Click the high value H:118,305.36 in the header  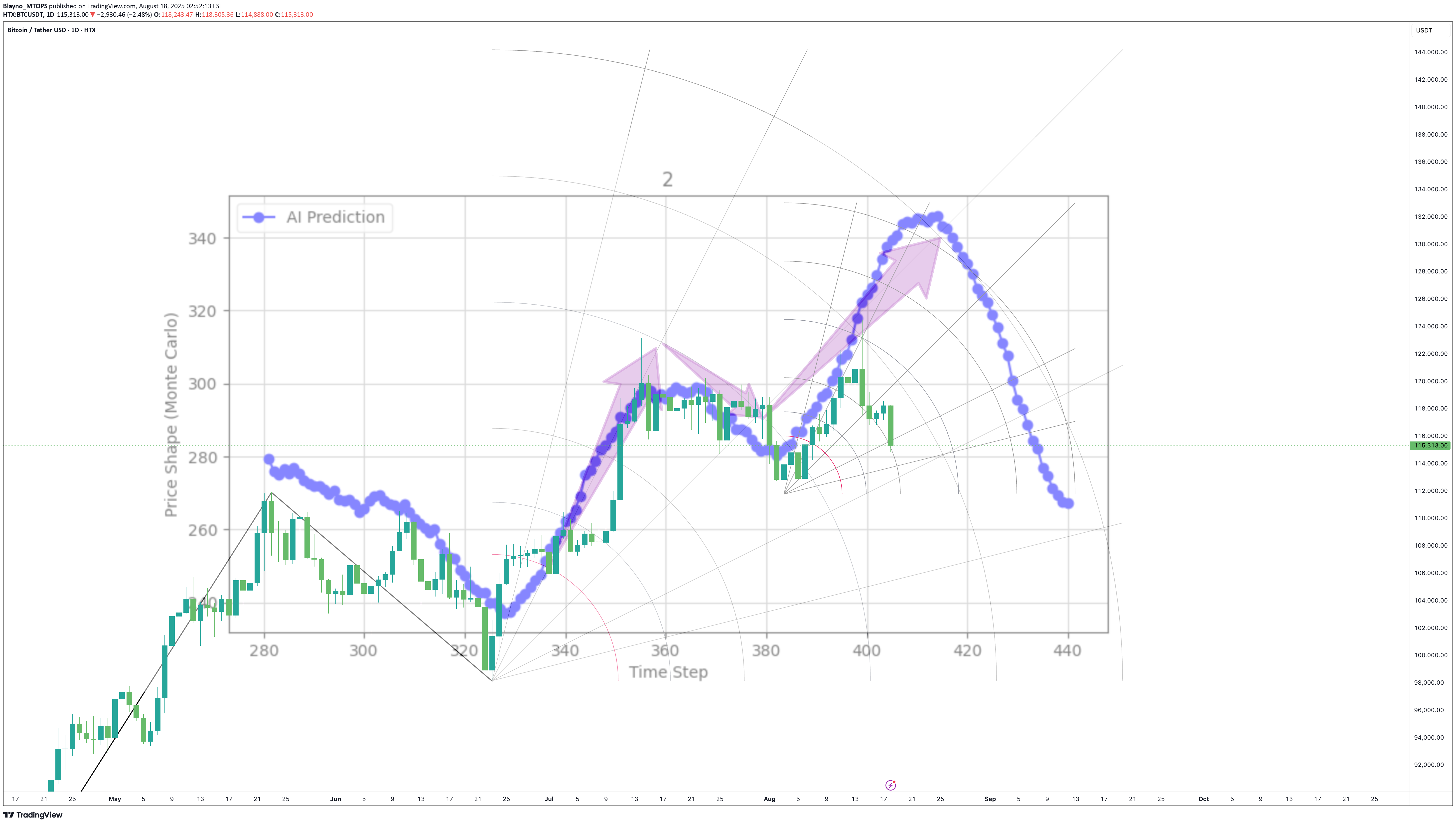click(214, 15)
